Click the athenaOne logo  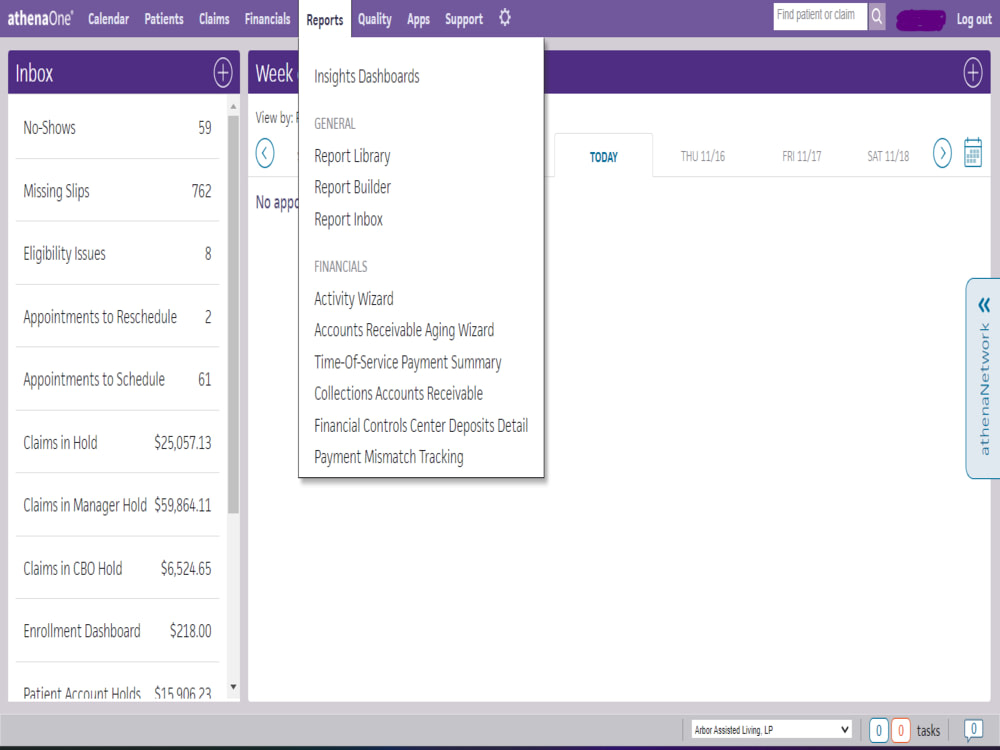[x=40, y=18]
